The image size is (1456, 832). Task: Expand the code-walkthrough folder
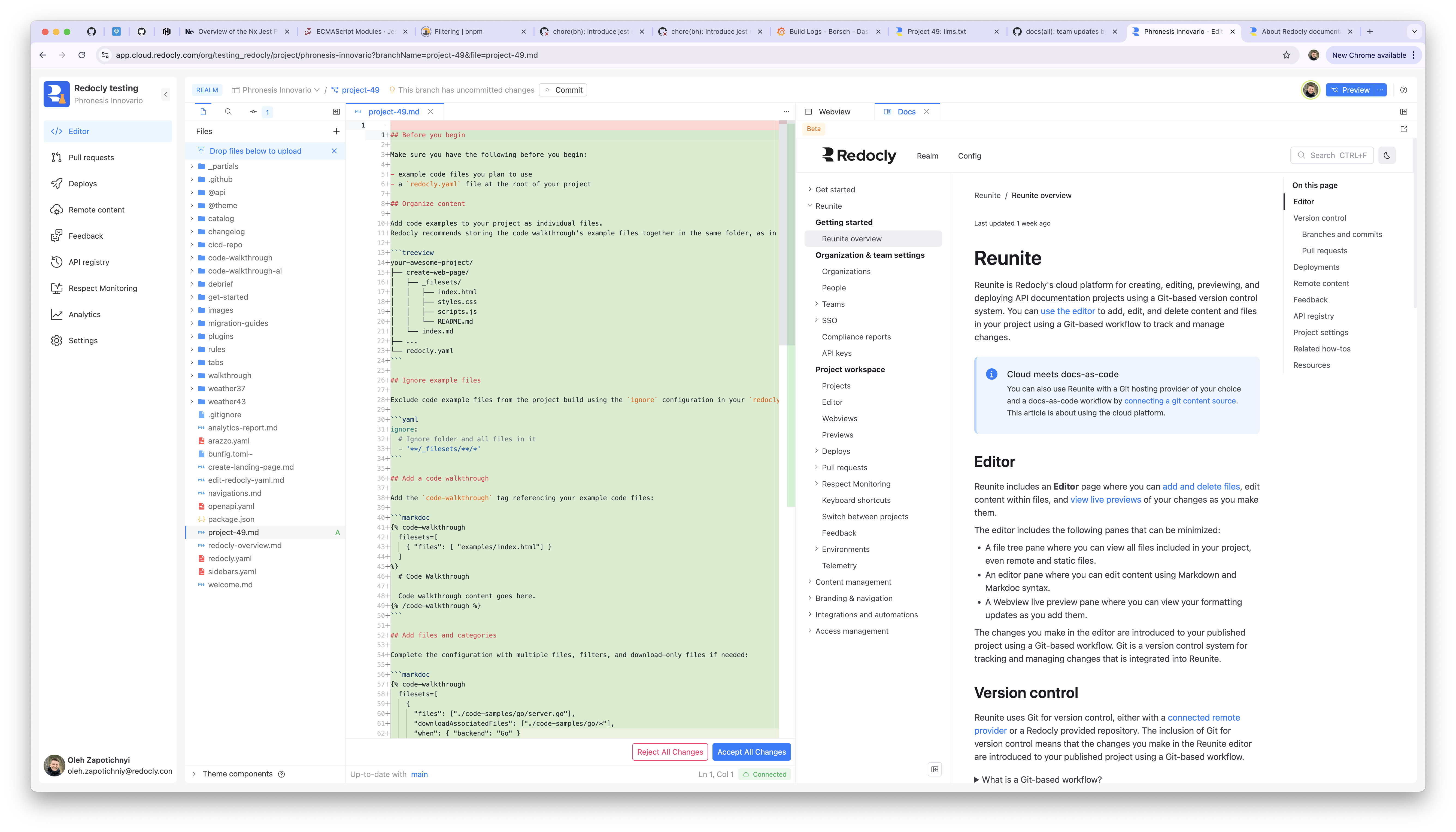tap(192, 258)
